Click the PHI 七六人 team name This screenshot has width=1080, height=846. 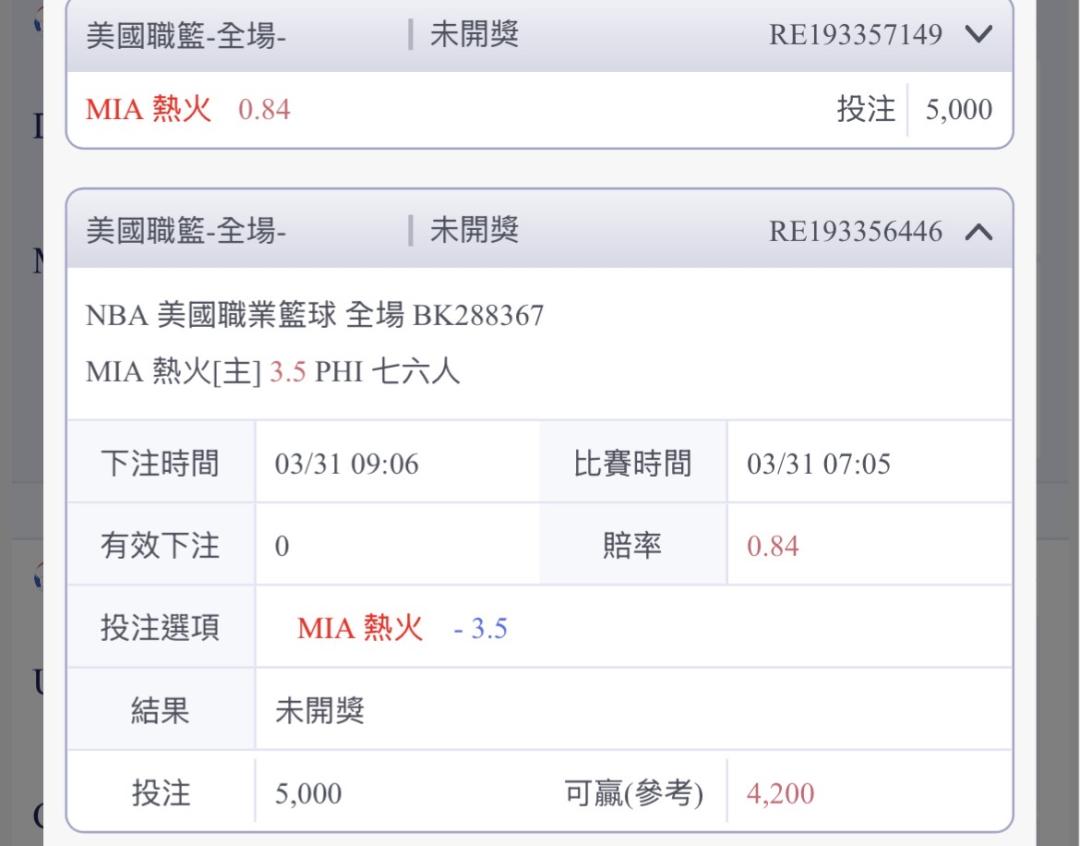388,373
